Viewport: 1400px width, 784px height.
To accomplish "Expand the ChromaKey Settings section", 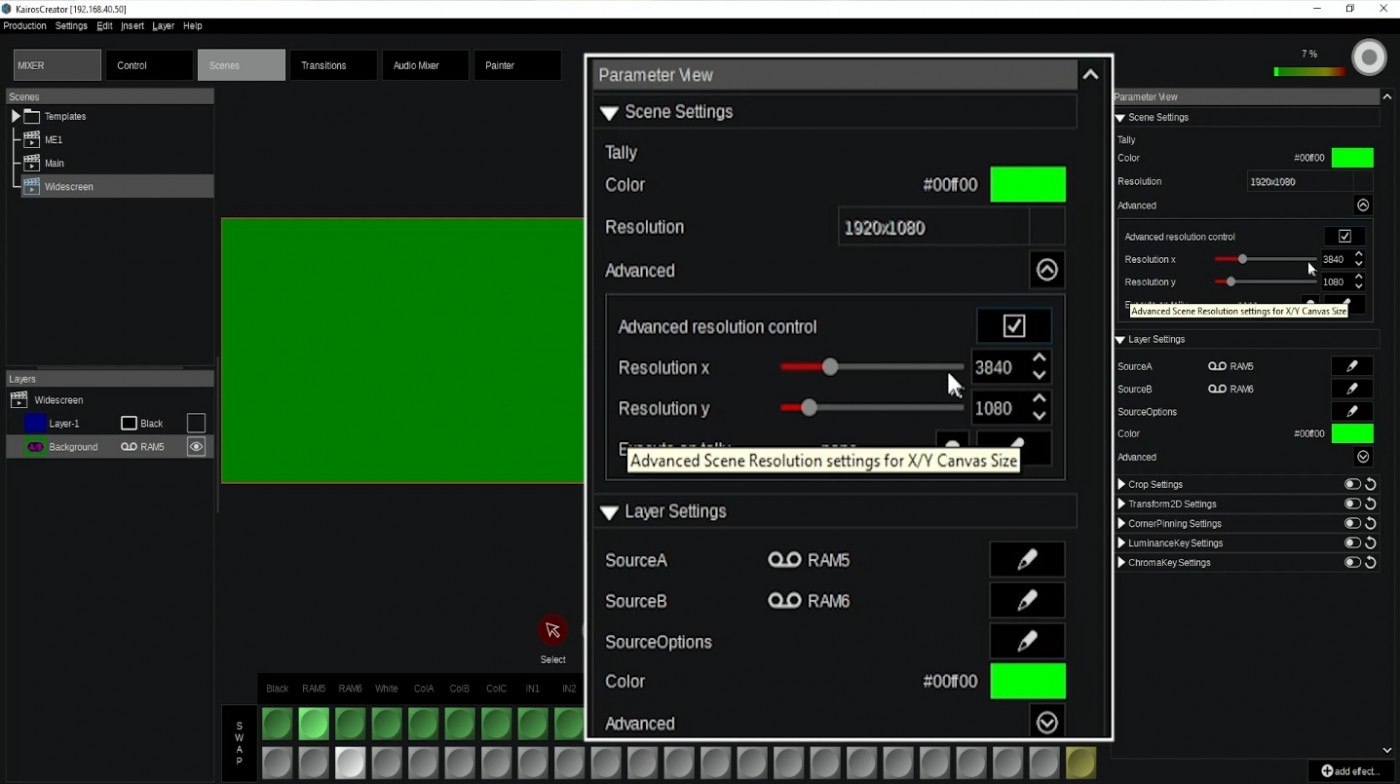I will pos(1121,562).
